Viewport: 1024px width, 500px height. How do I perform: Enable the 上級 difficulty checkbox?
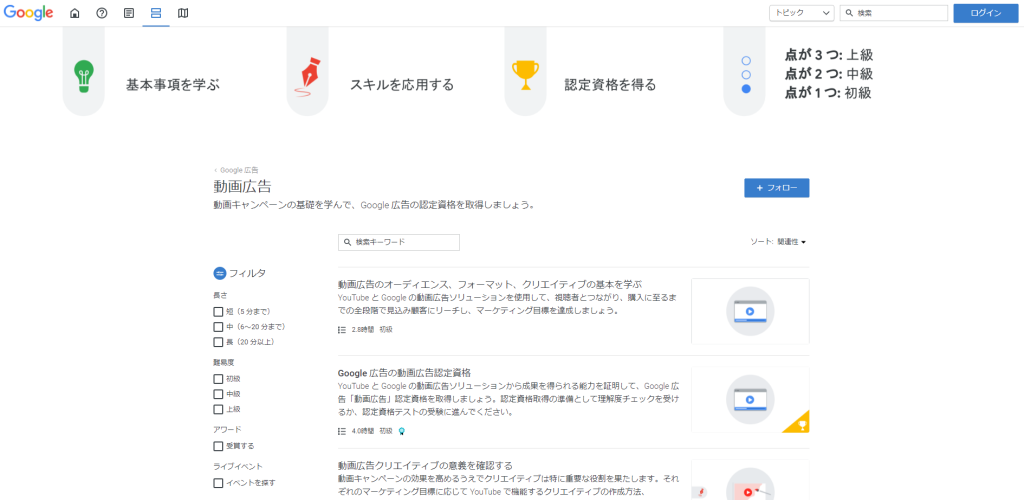(x=218, y=409)
